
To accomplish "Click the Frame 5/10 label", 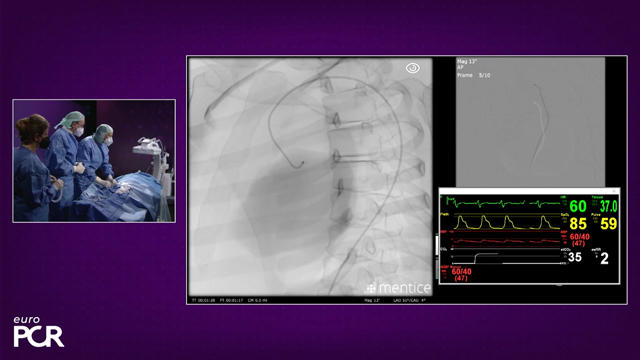I will 473,76.
